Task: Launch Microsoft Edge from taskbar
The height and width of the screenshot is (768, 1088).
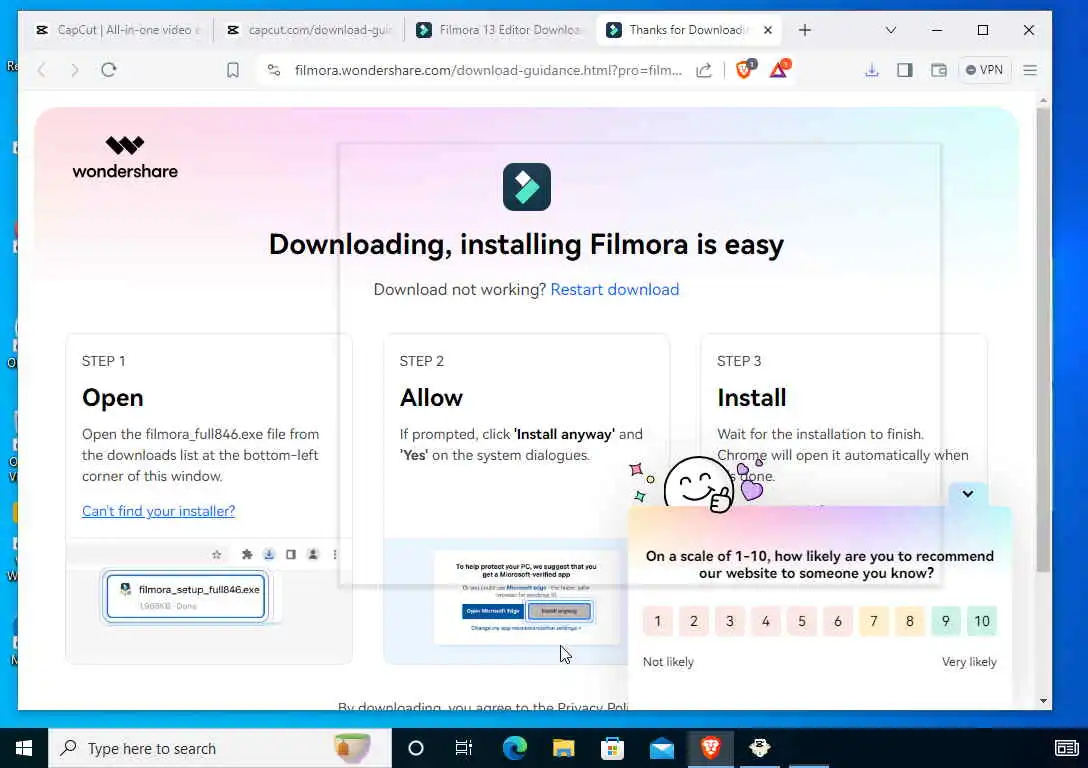Action: pyautogui.click(x=514, y=748)
